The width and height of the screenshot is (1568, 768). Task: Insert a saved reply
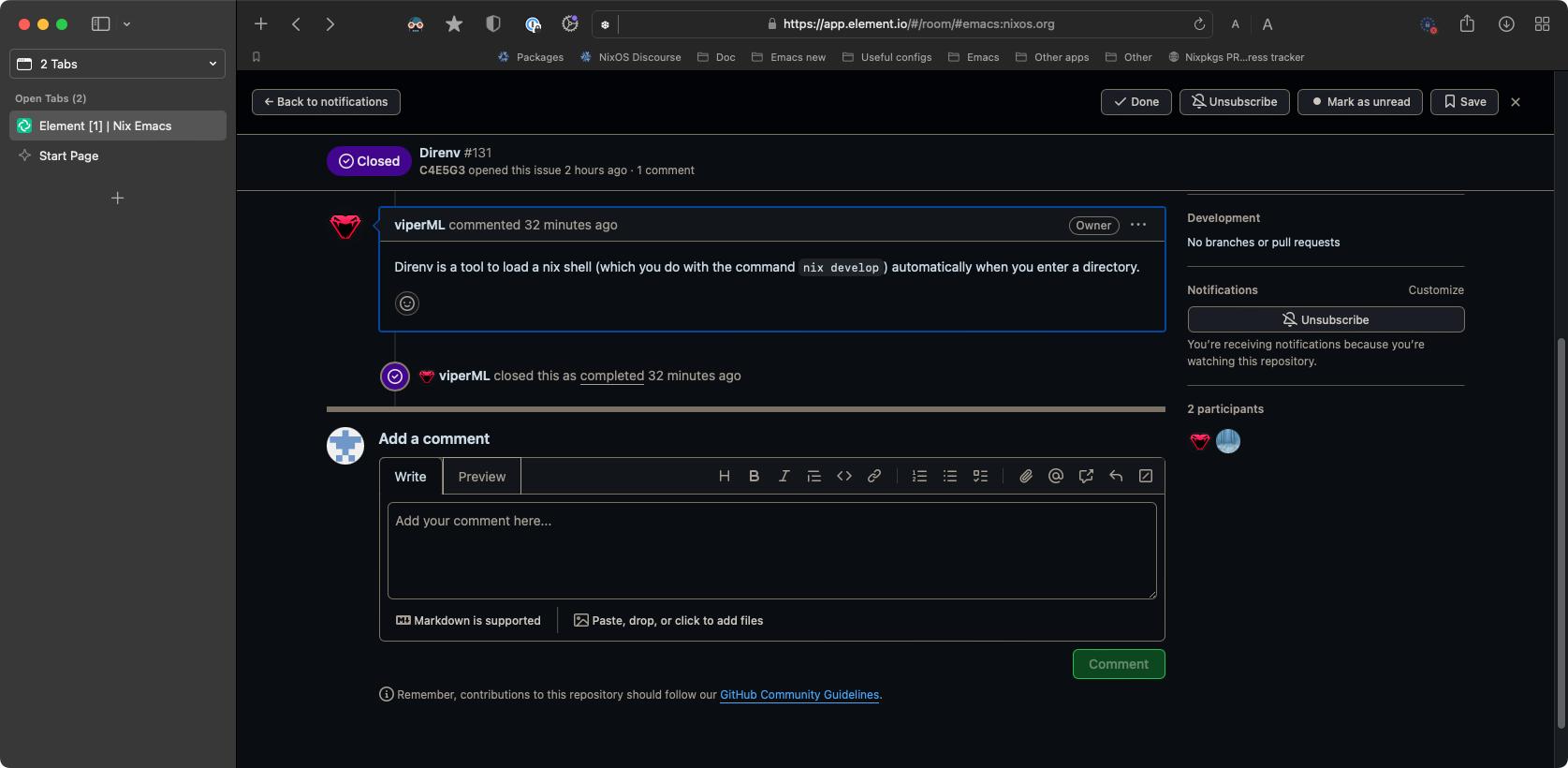[x=1115, y=476]
